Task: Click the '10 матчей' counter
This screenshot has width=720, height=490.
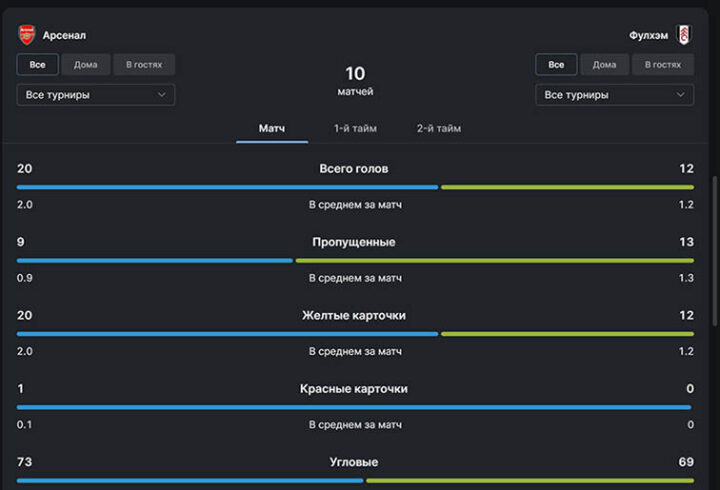Action: pyautogui.click(x=355, y=80)
